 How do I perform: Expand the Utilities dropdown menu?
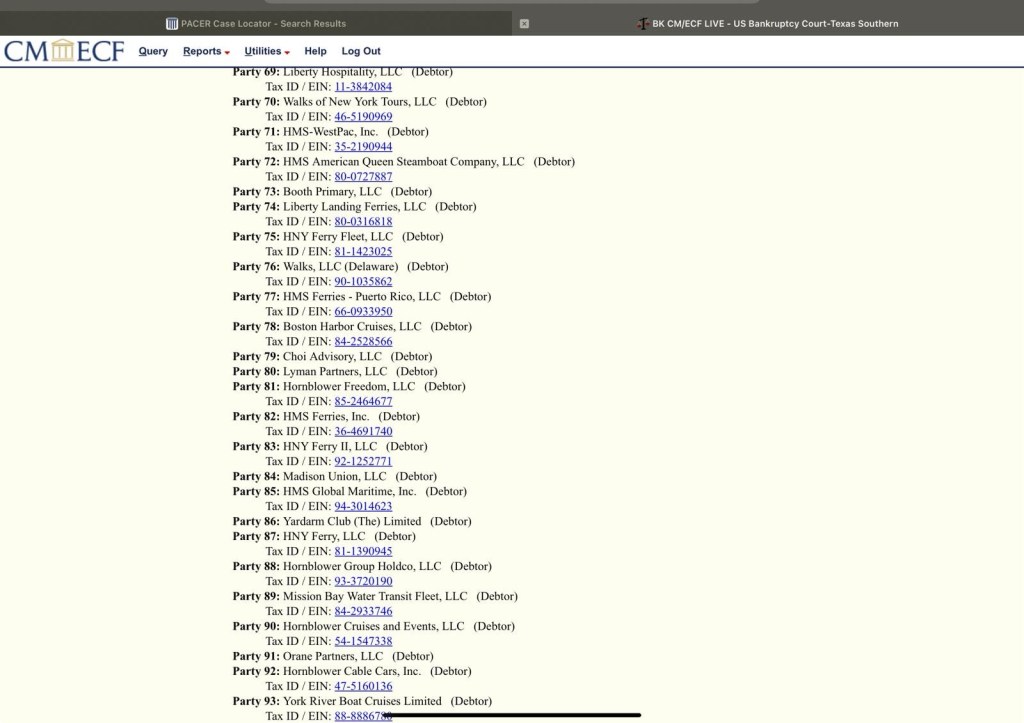point(266,51)
